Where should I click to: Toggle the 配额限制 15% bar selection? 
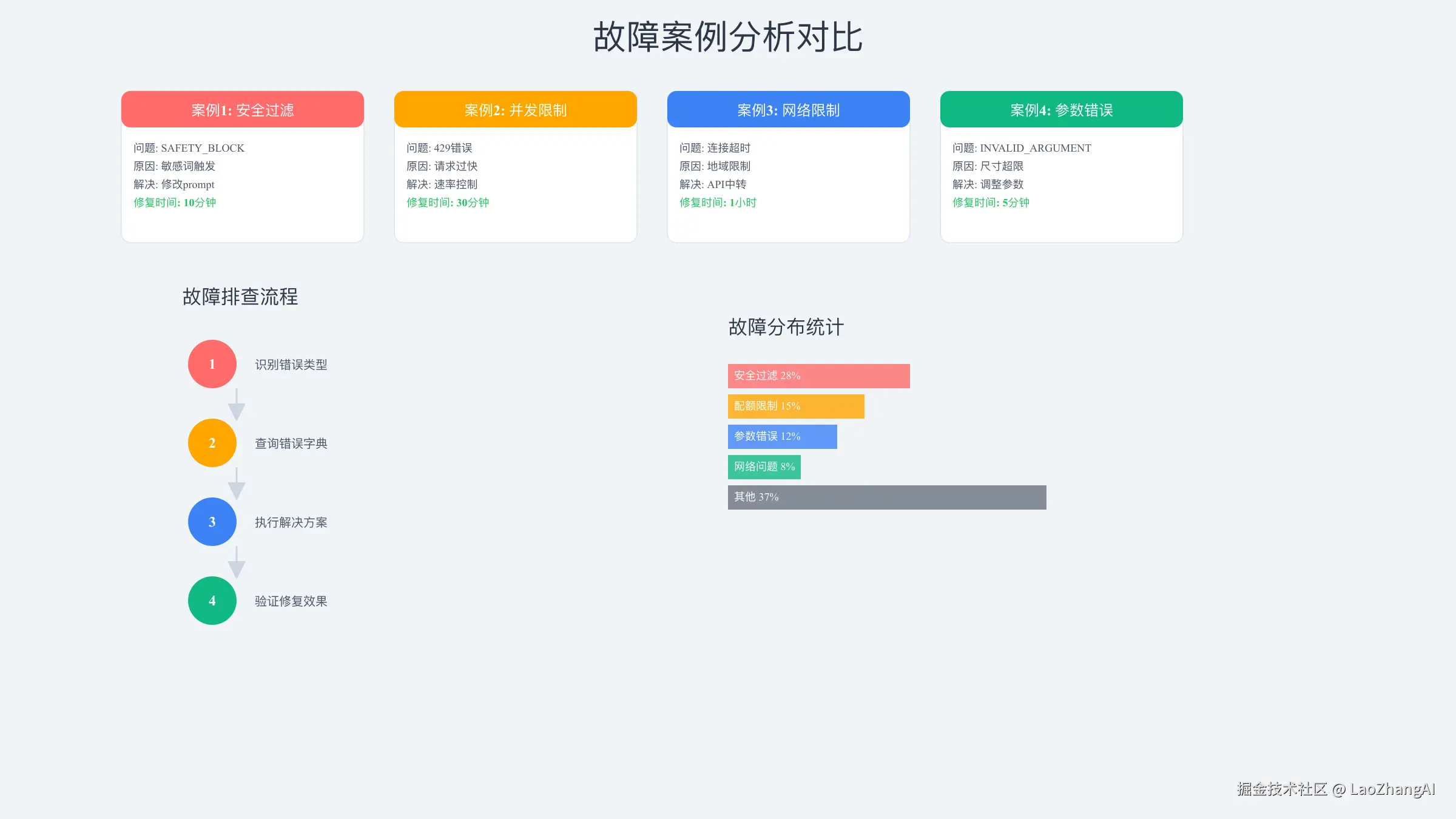[x=796, y=406]
